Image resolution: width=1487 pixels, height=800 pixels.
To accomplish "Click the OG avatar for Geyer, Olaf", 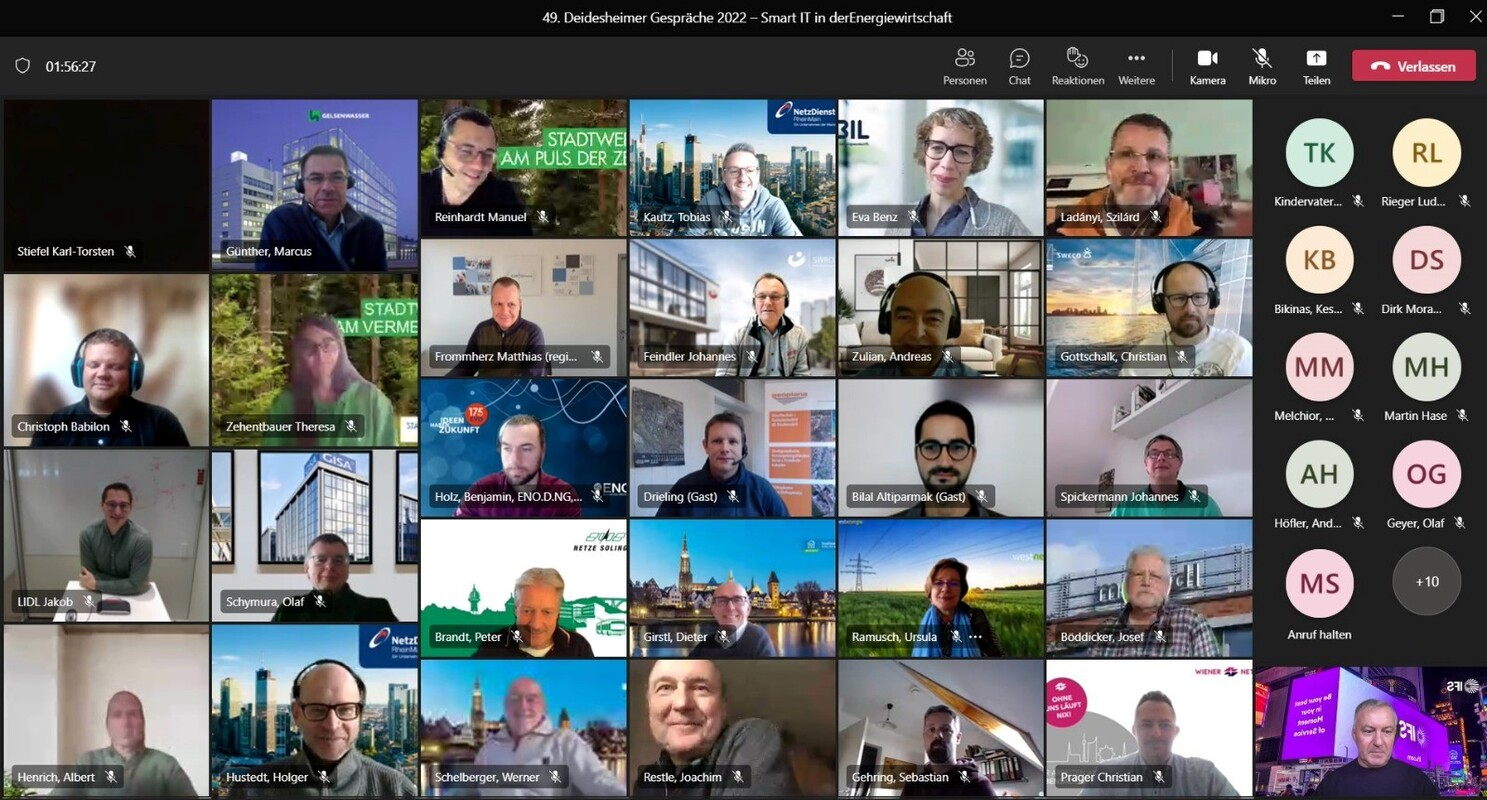I will click(x=1426, y=475).
